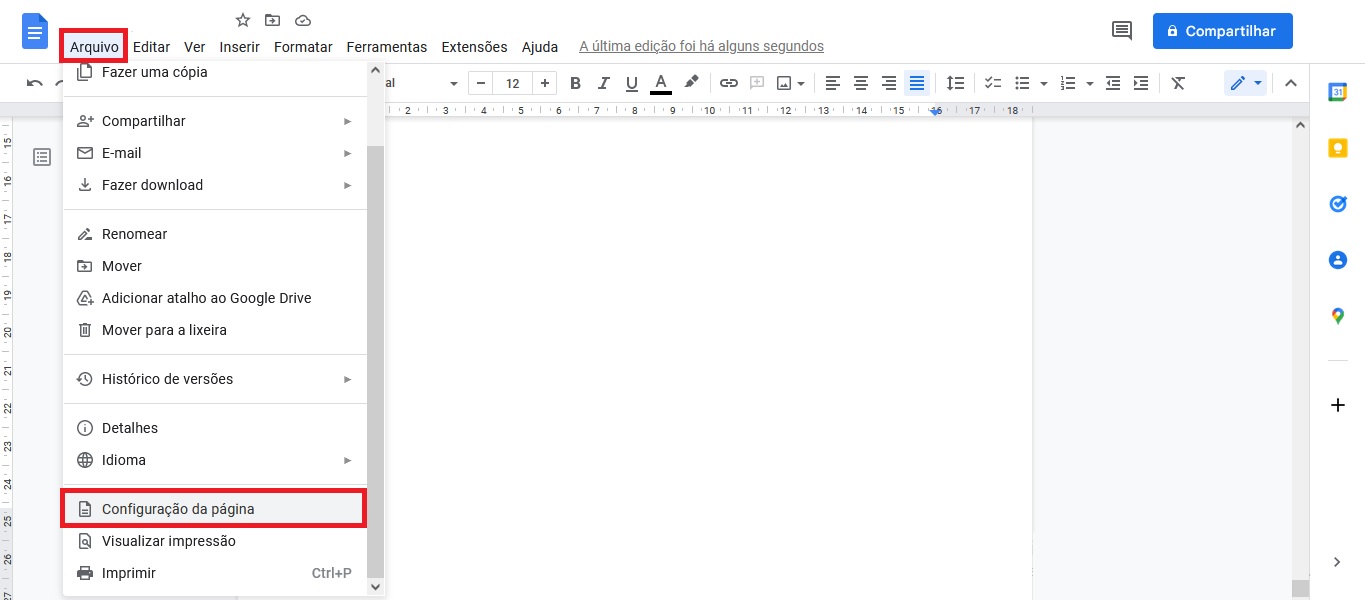Toggle bold formatting in the toolbar

pyautogui.click(x=575, y=83)
